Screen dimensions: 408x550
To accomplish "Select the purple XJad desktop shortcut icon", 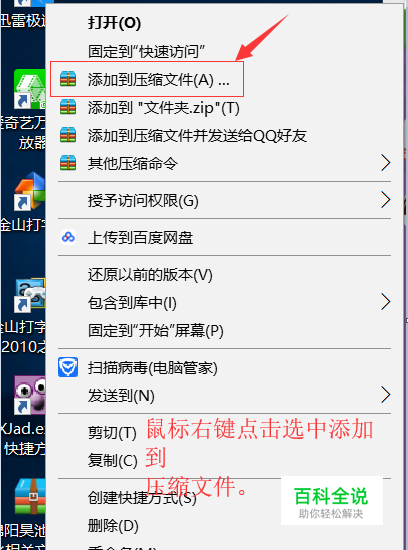I will pos(30,395).
